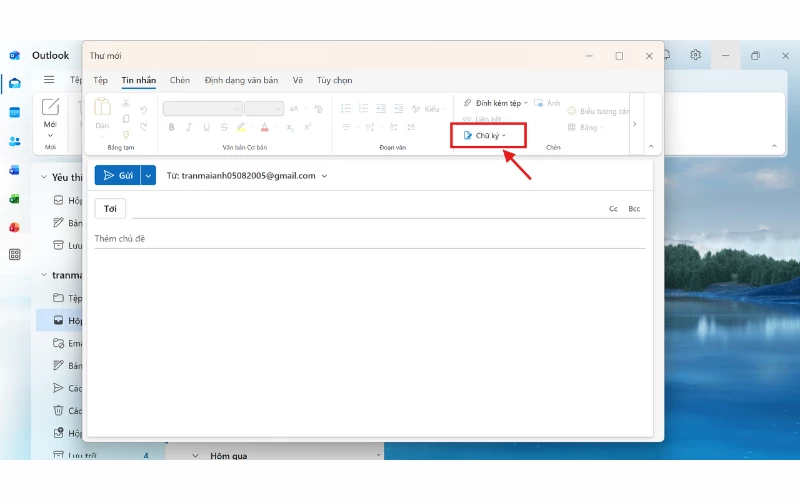Click the Tới recipients button

click(110, 208)
